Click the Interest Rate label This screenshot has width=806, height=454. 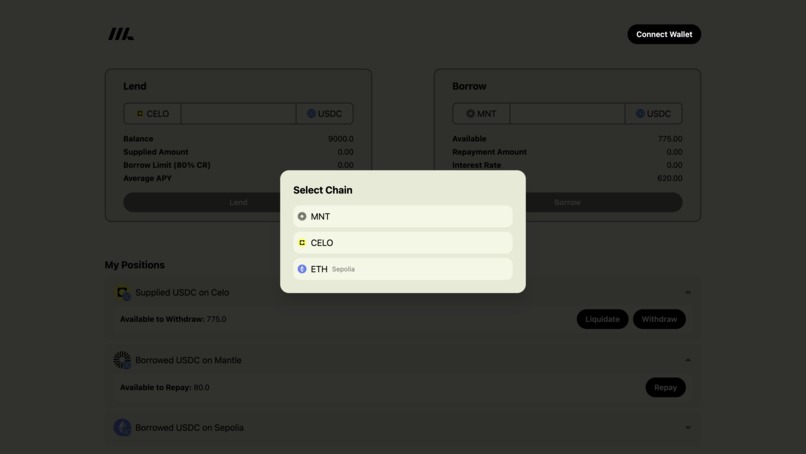click(477, 165)
